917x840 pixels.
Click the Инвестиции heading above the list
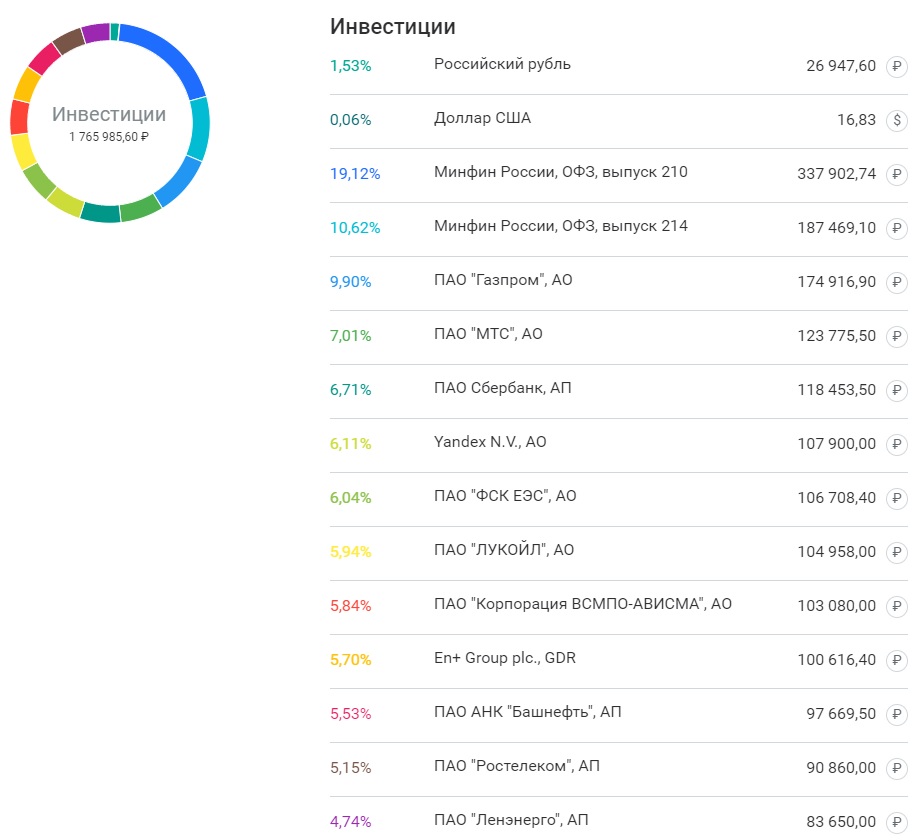tap(392, 27)
